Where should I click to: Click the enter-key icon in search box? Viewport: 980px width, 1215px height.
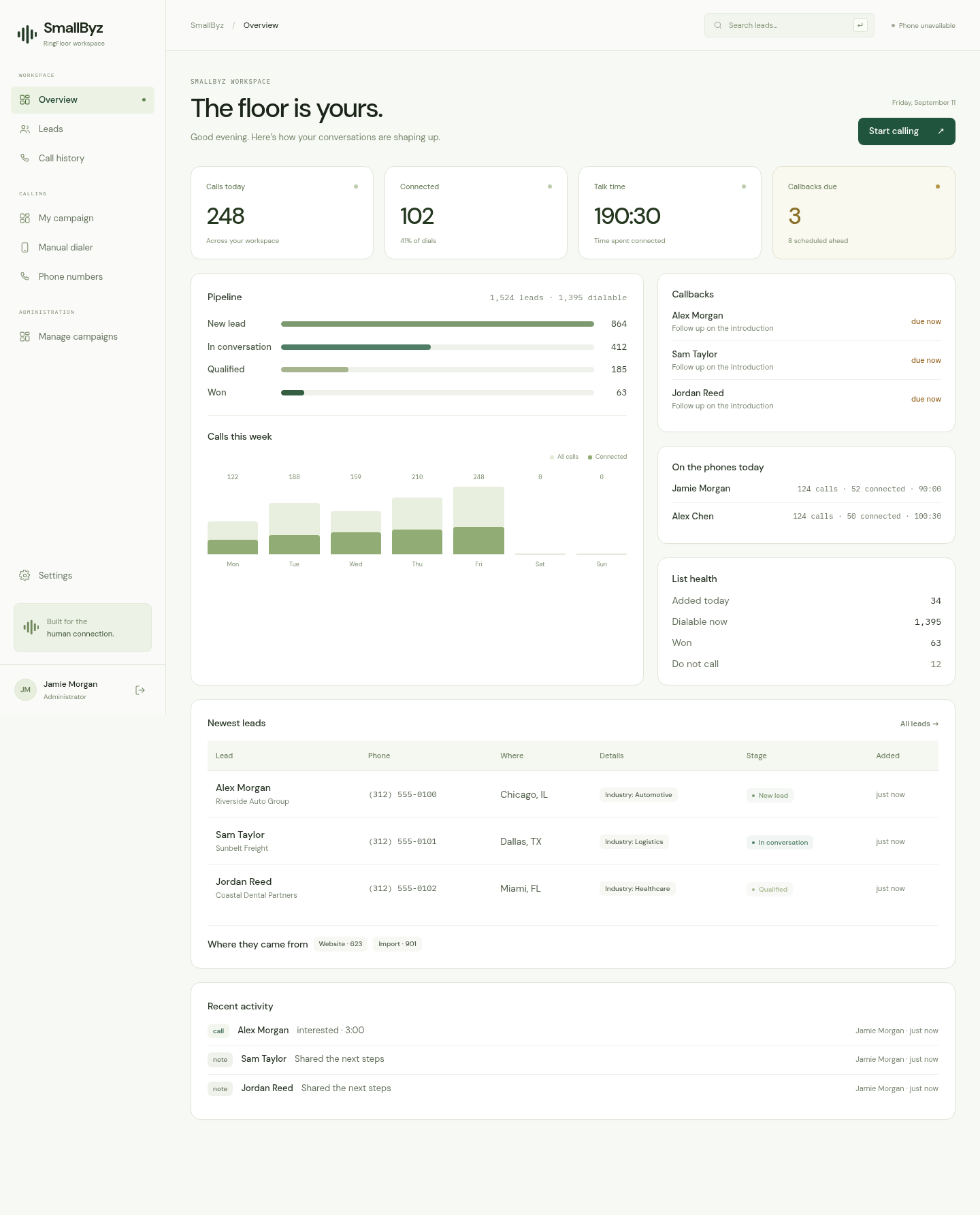coord(860,25)
